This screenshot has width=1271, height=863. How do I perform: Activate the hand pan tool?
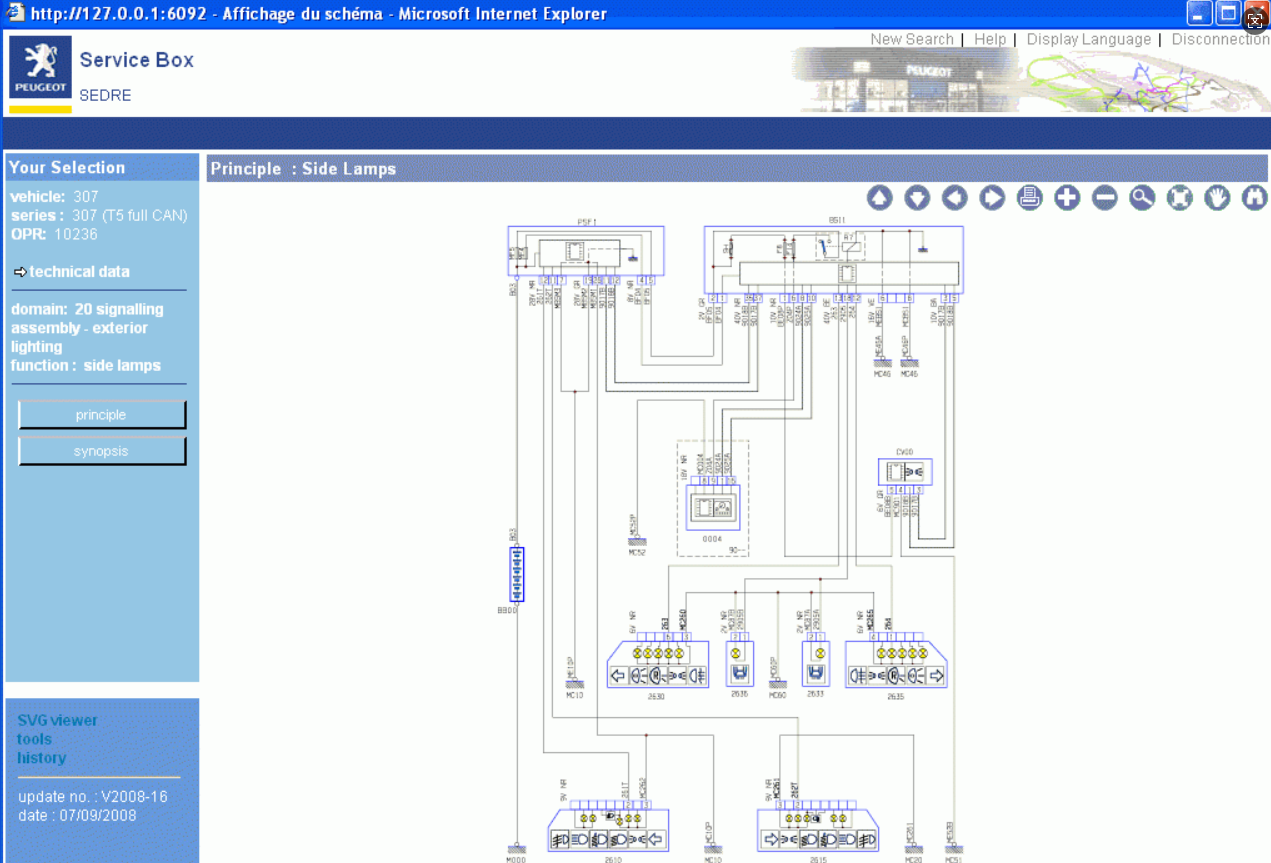[1217, 198]
